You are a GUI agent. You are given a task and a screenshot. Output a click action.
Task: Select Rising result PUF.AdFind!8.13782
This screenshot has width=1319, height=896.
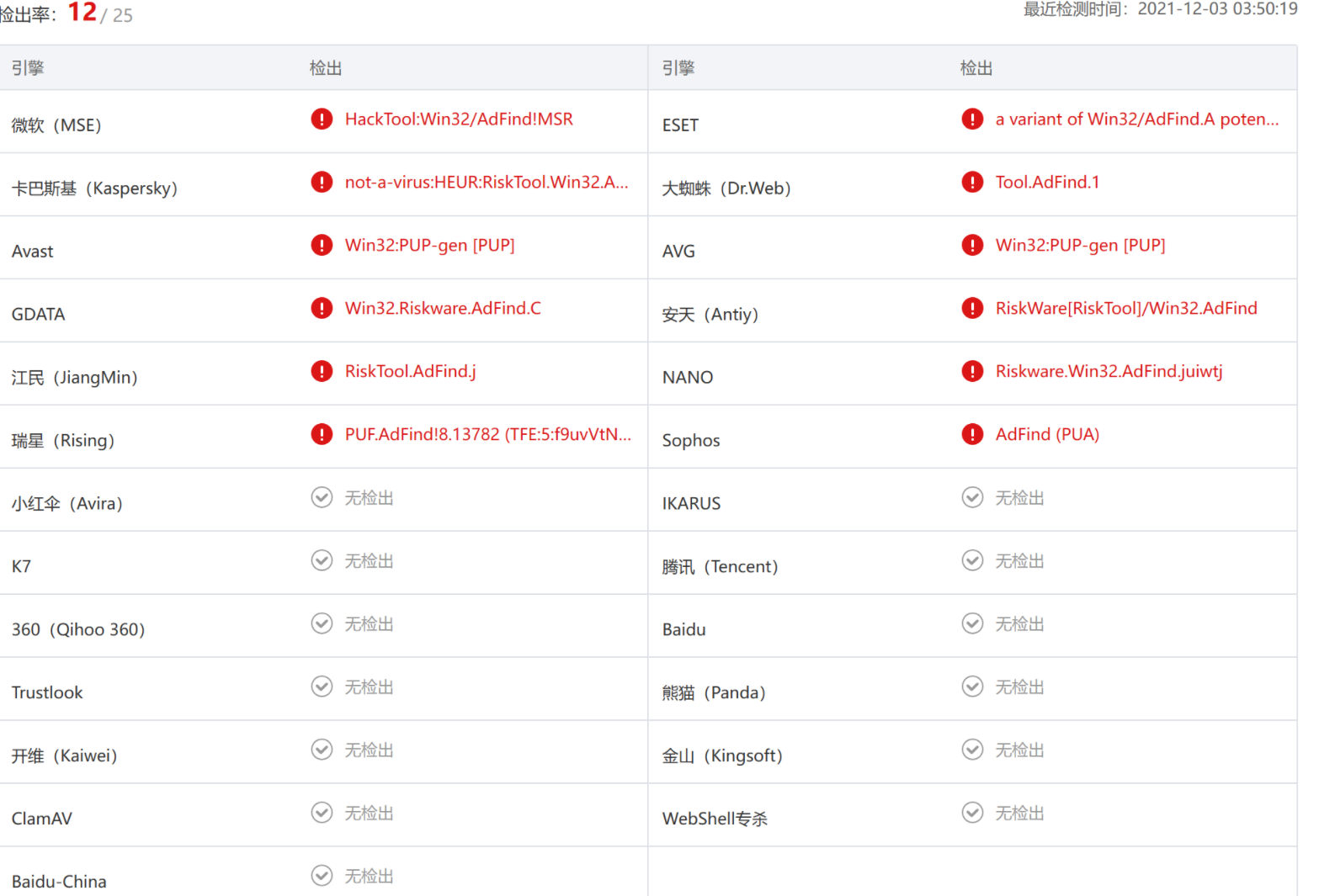tap(488, 435)
